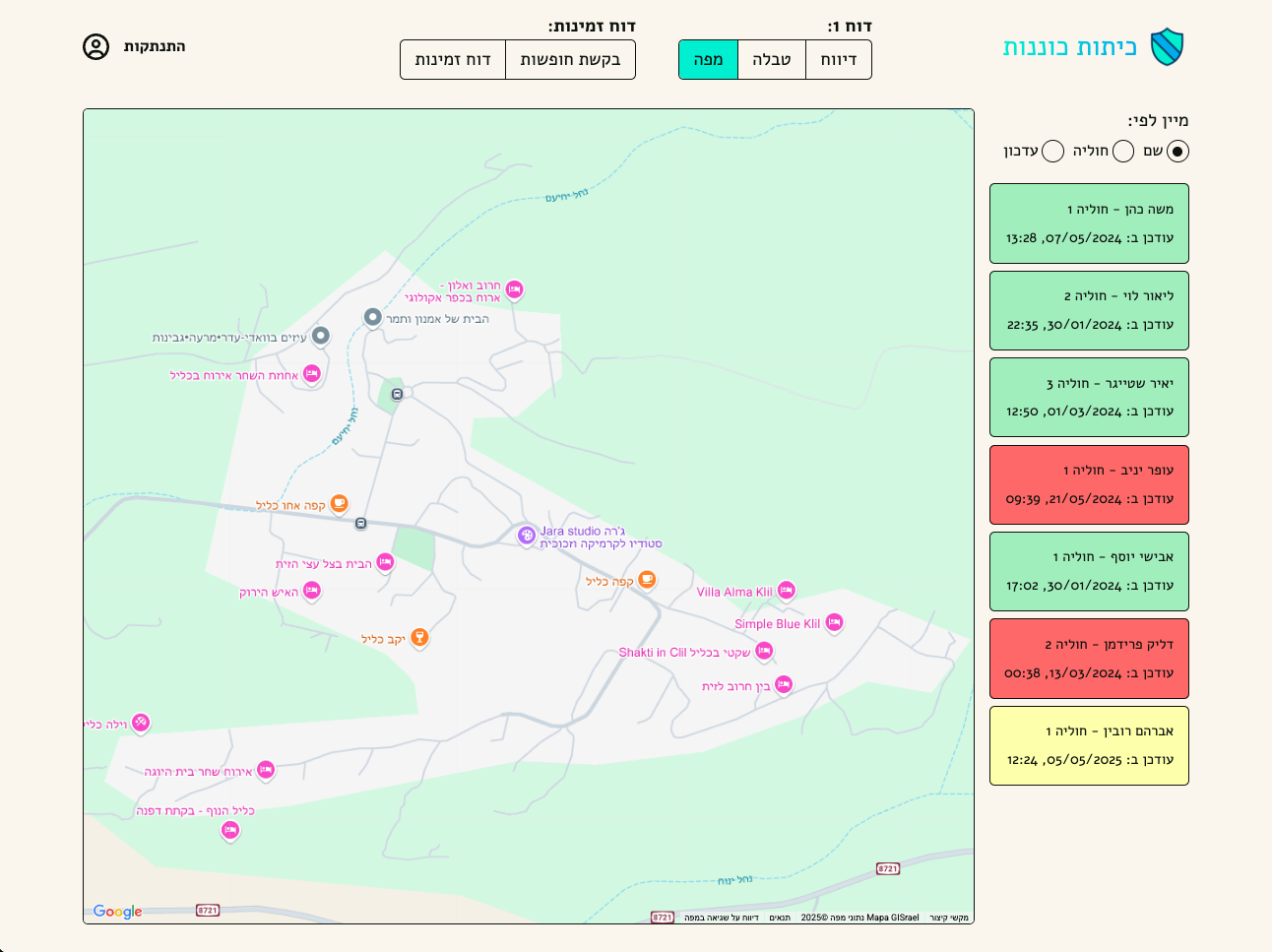1272x952 pixels.
Task: Switch to the טבלה tab
Action: (772, 59)
